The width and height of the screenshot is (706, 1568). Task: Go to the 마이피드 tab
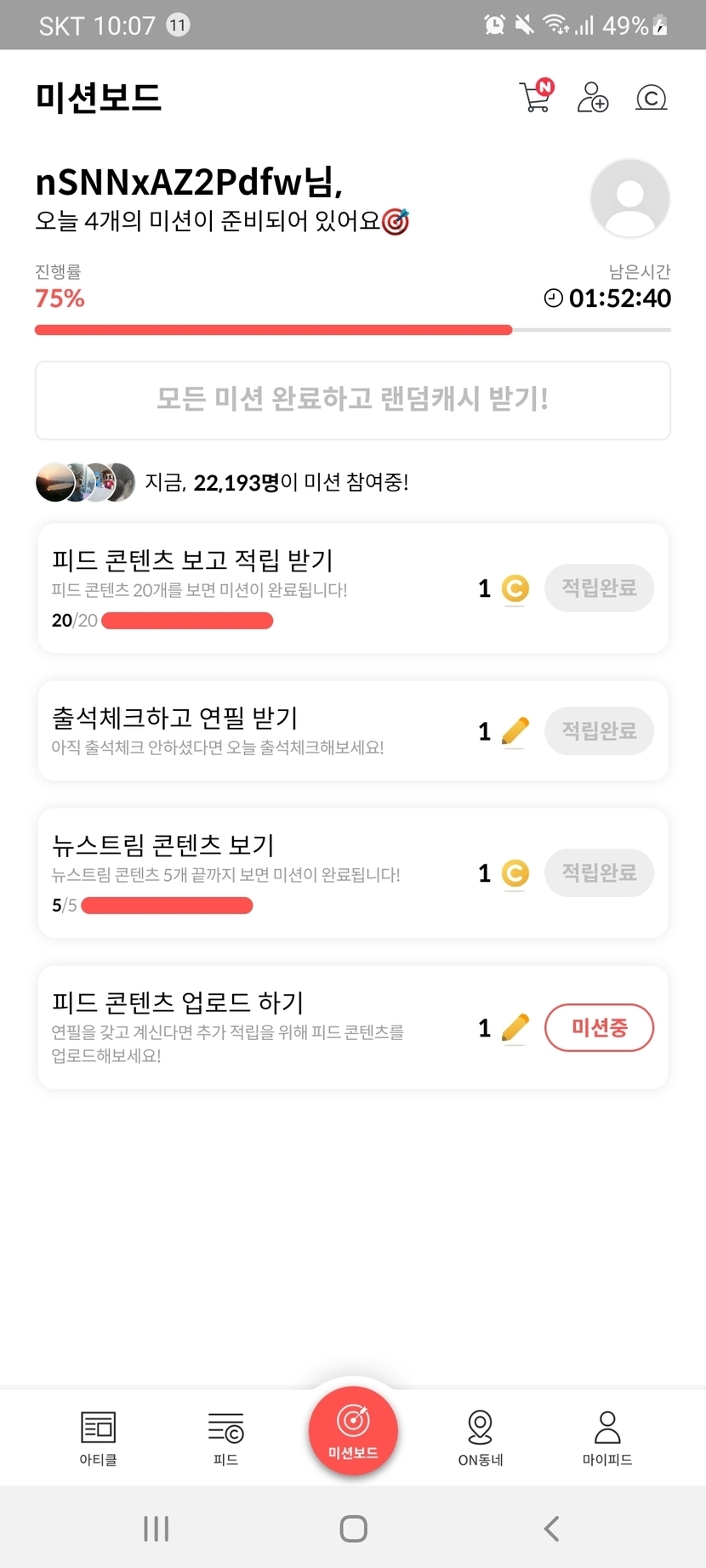coord(607,1437)
